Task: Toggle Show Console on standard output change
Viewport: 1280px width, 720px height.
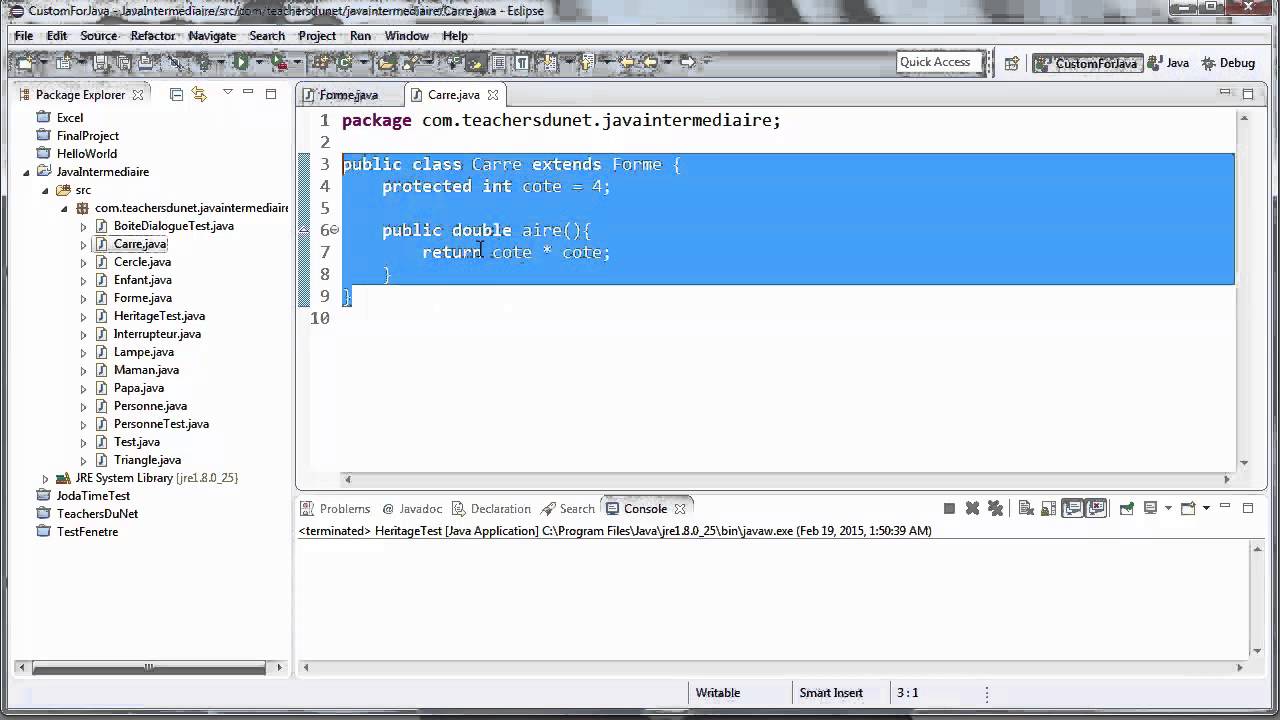Action: 1073,508
